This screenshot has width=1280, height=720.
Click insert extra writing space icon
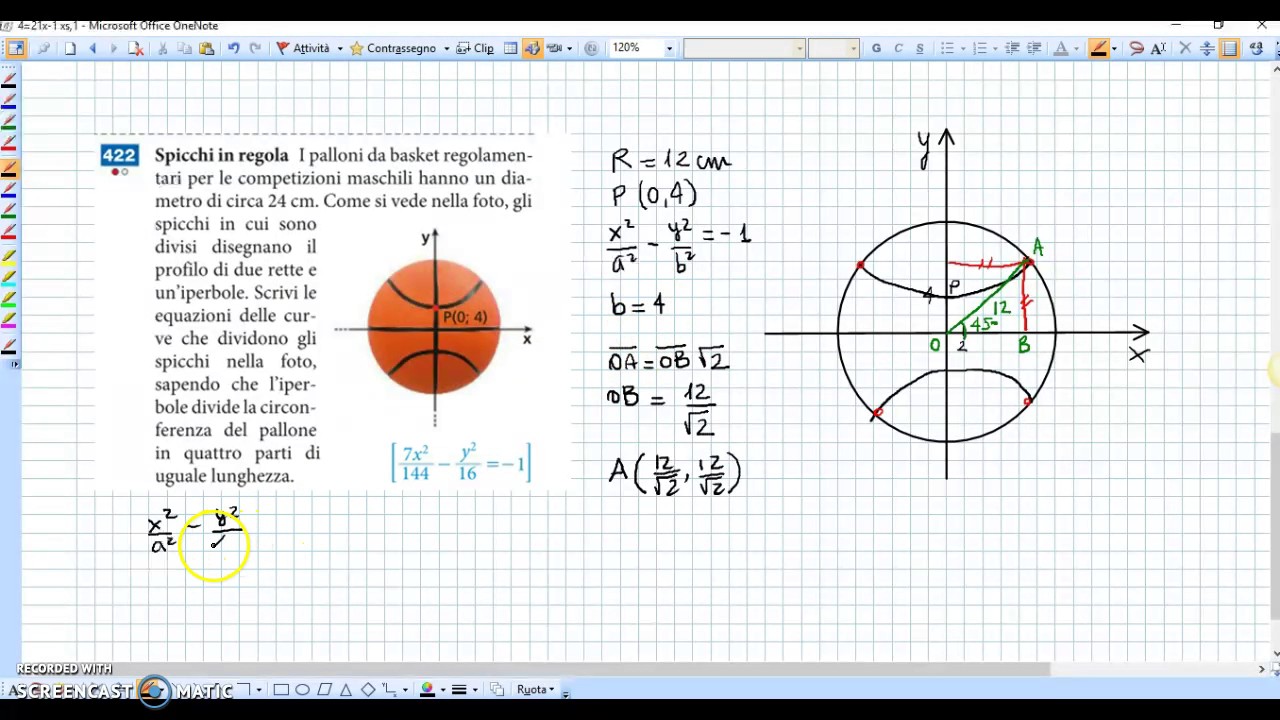click(1207, 48)
